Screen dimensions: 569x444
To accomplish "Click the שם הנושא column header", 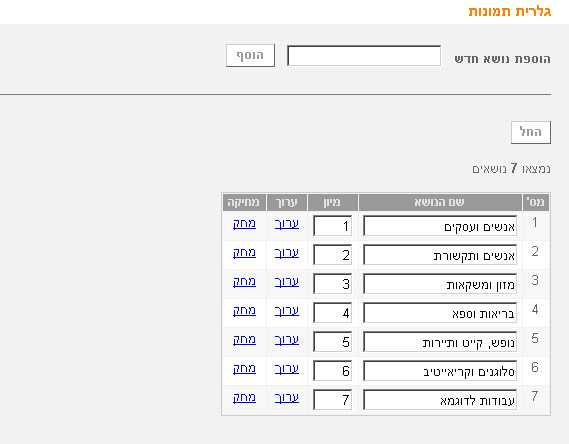I will [440, 202].
